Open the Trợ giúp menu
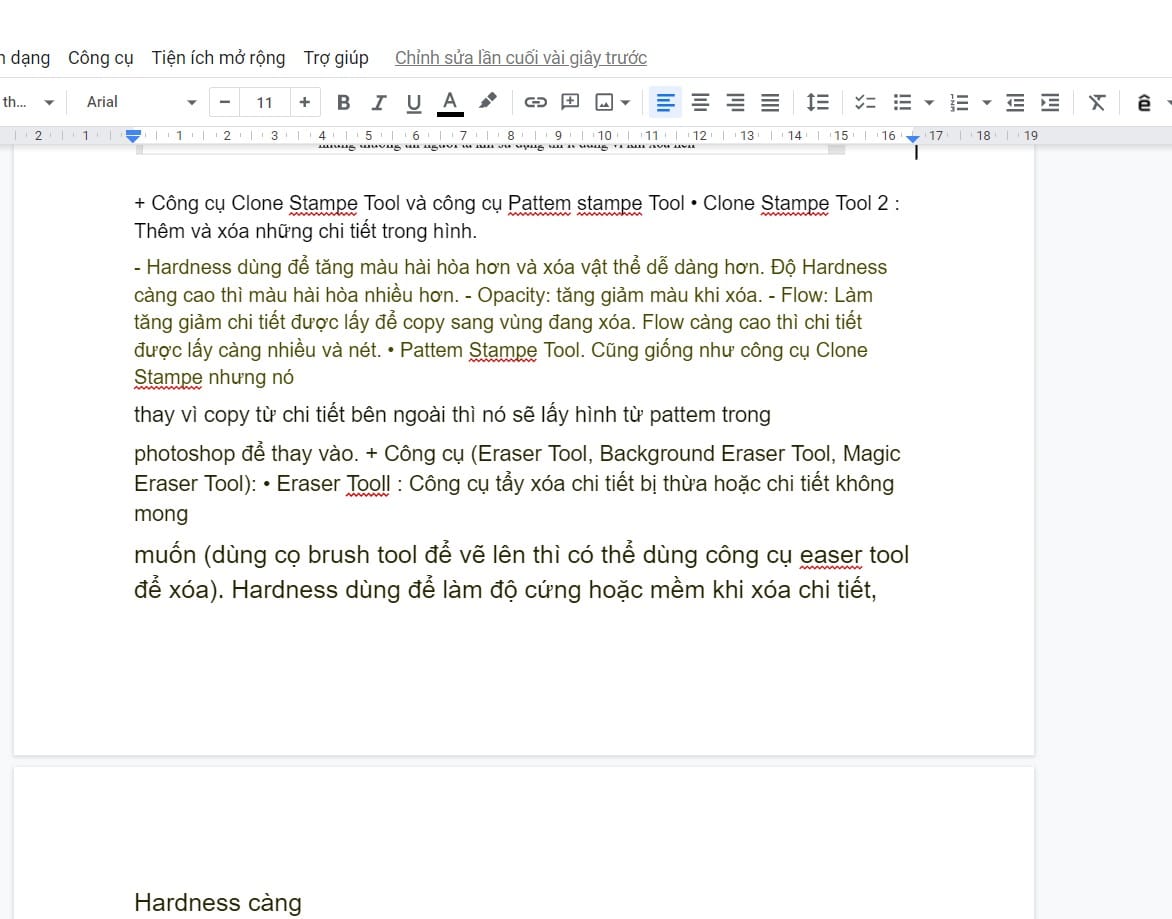 [x=336, y=58]
